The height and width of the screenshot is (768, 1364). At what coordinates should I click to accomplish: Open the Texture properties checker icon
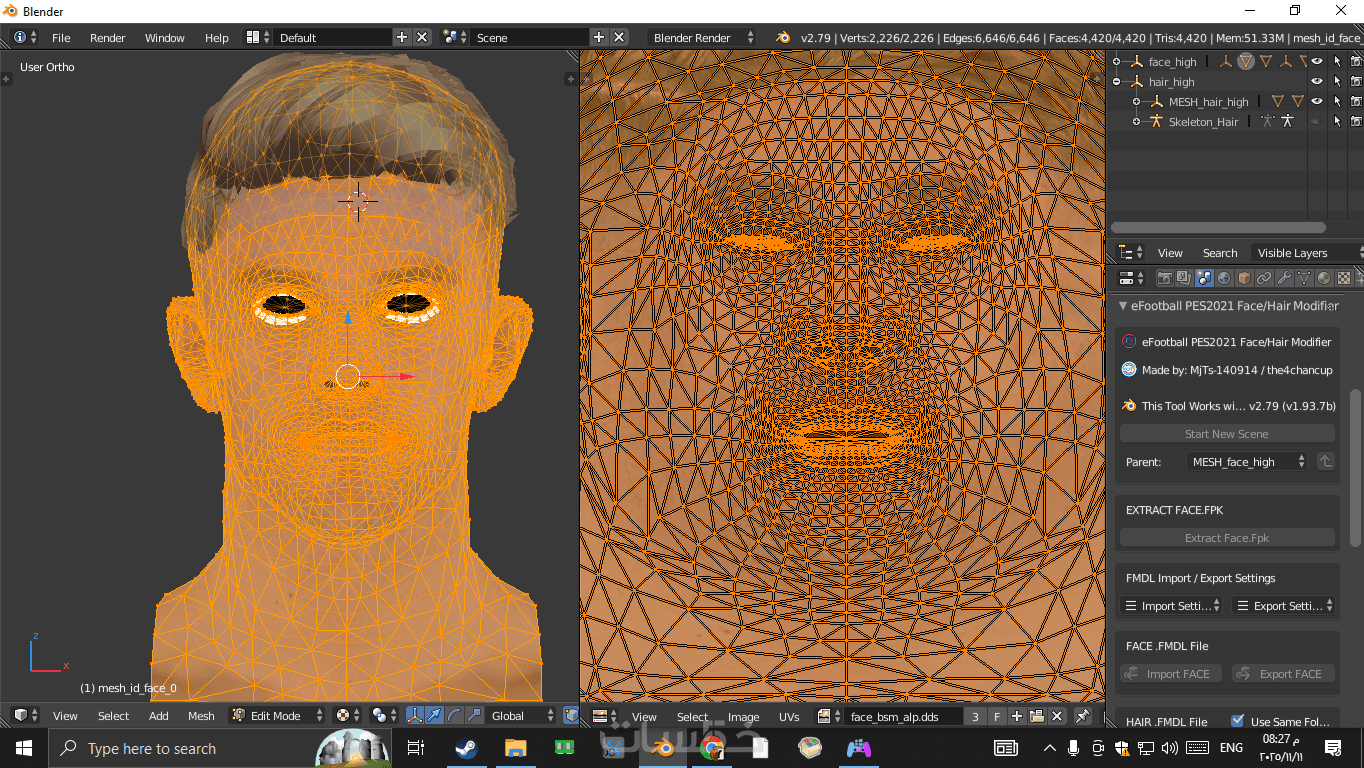click(1344, 278)
